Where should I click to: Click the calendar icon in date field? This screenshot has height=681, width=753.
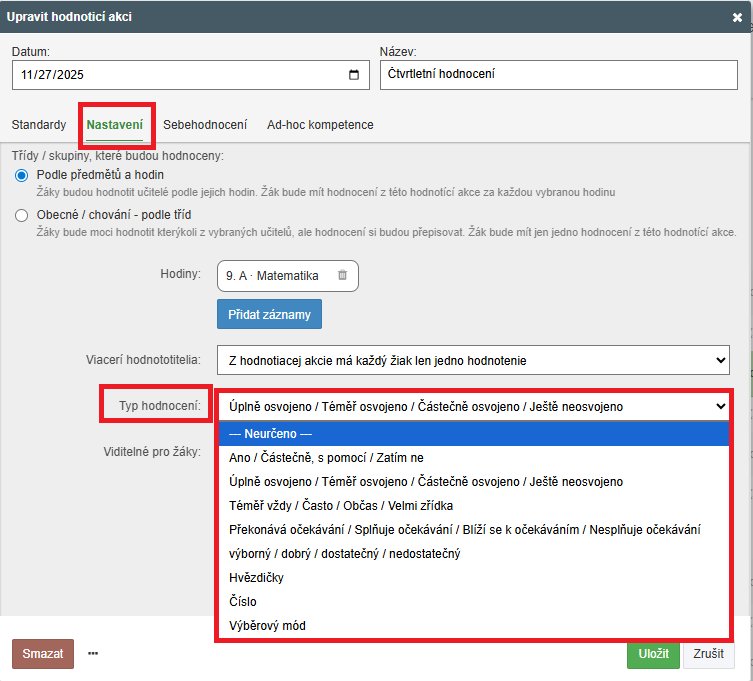click(353, 75)
